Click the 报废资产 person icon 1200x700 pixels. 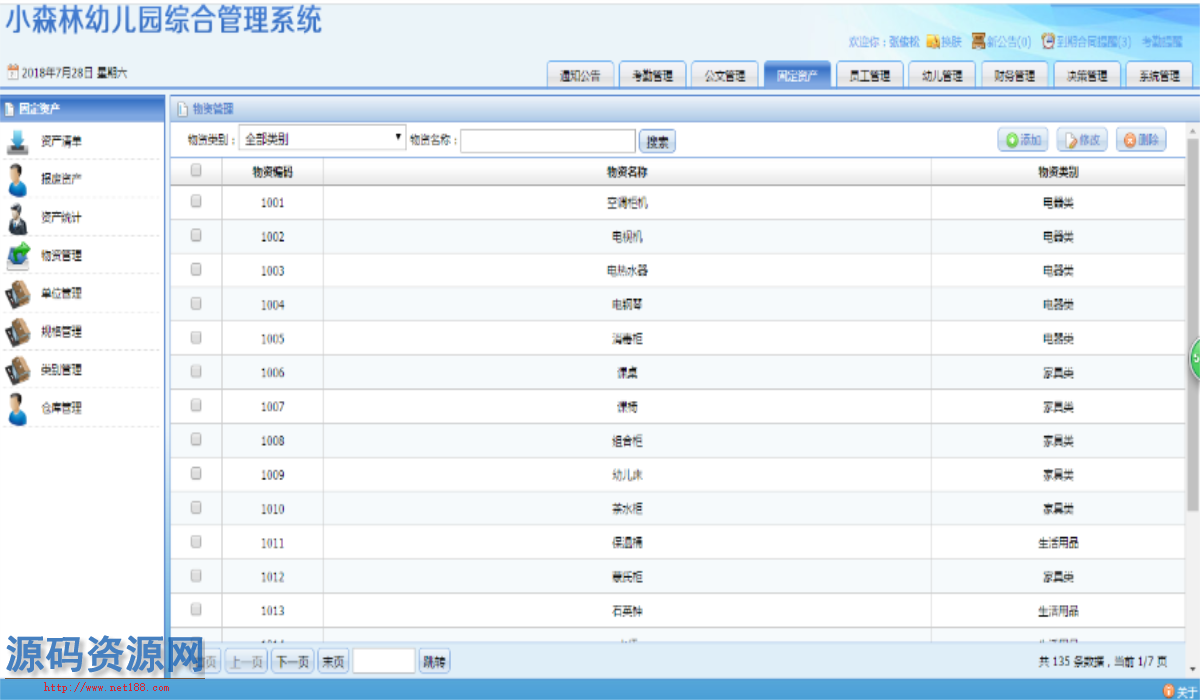coord(17,180)
